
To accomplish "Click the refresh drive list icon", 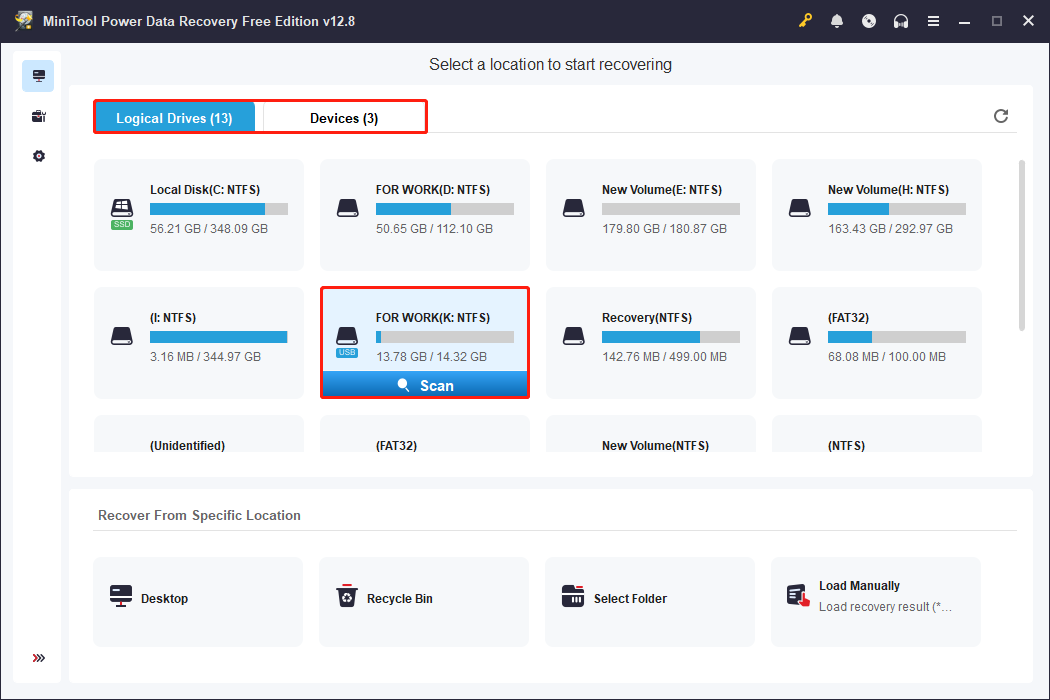I will (x=1001, y=116).
